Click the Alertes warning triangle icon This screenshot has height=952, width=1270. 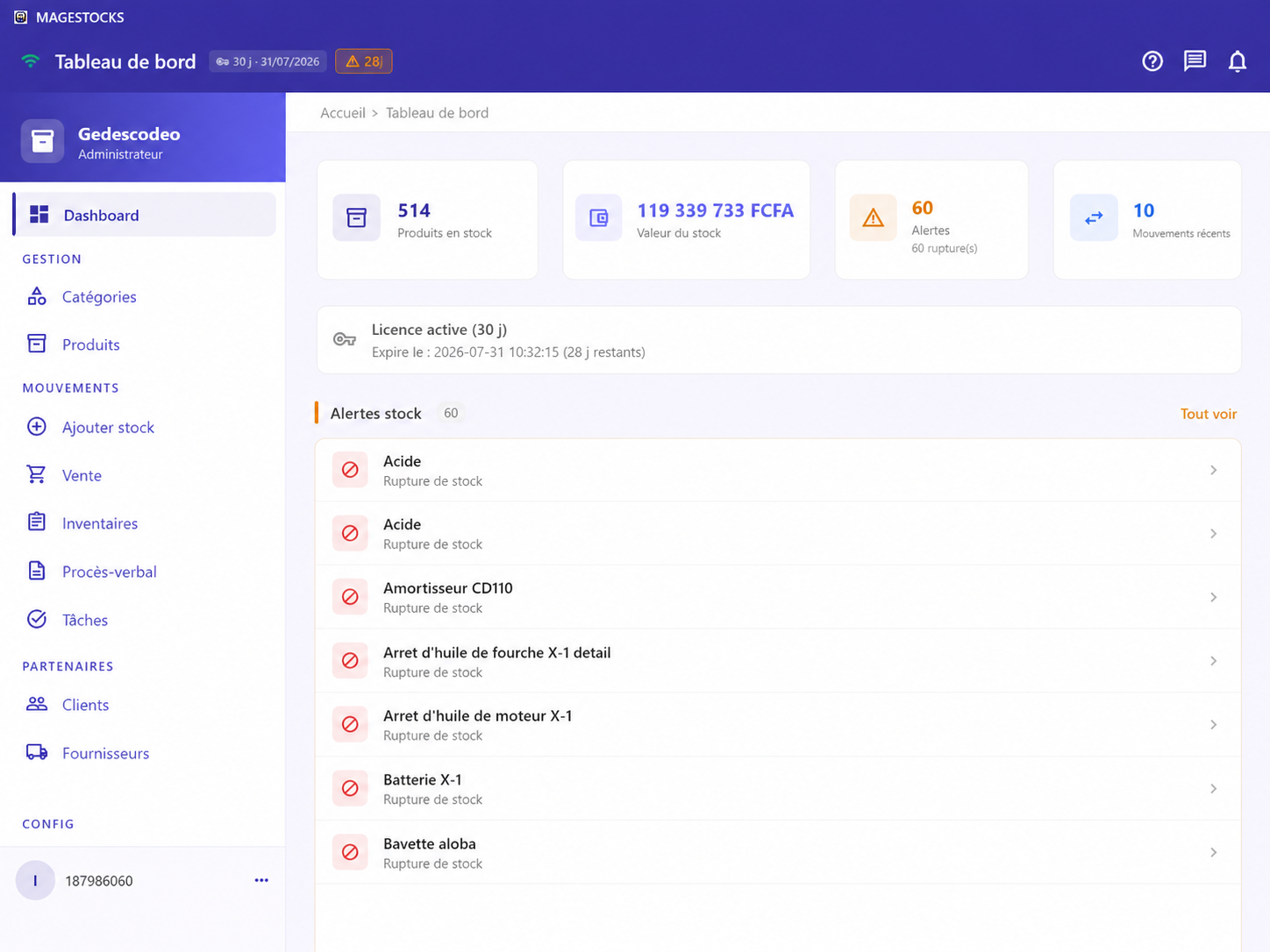click(x=874, y=217)
